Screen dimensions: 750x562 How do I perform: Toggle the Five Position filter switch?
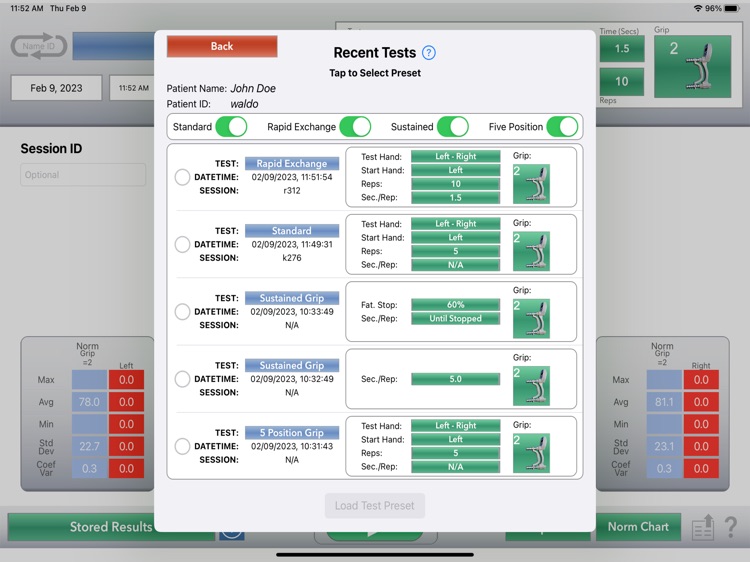pos(562,127)
